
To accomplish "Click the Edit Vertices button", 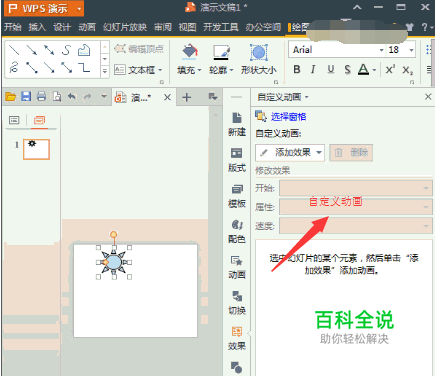I will [x=139, y=49].
